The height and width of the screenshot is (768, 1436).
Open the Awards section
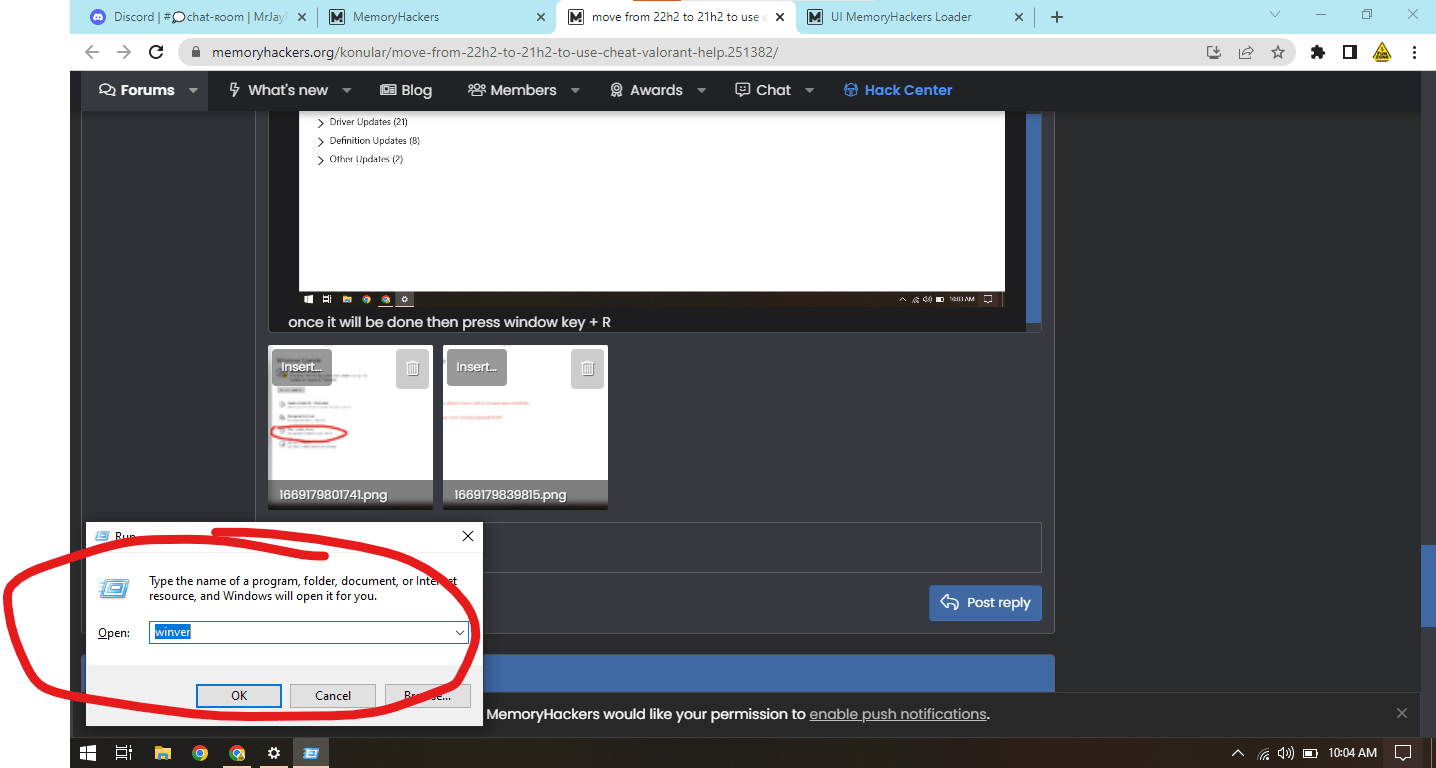[x=646, y=90]
